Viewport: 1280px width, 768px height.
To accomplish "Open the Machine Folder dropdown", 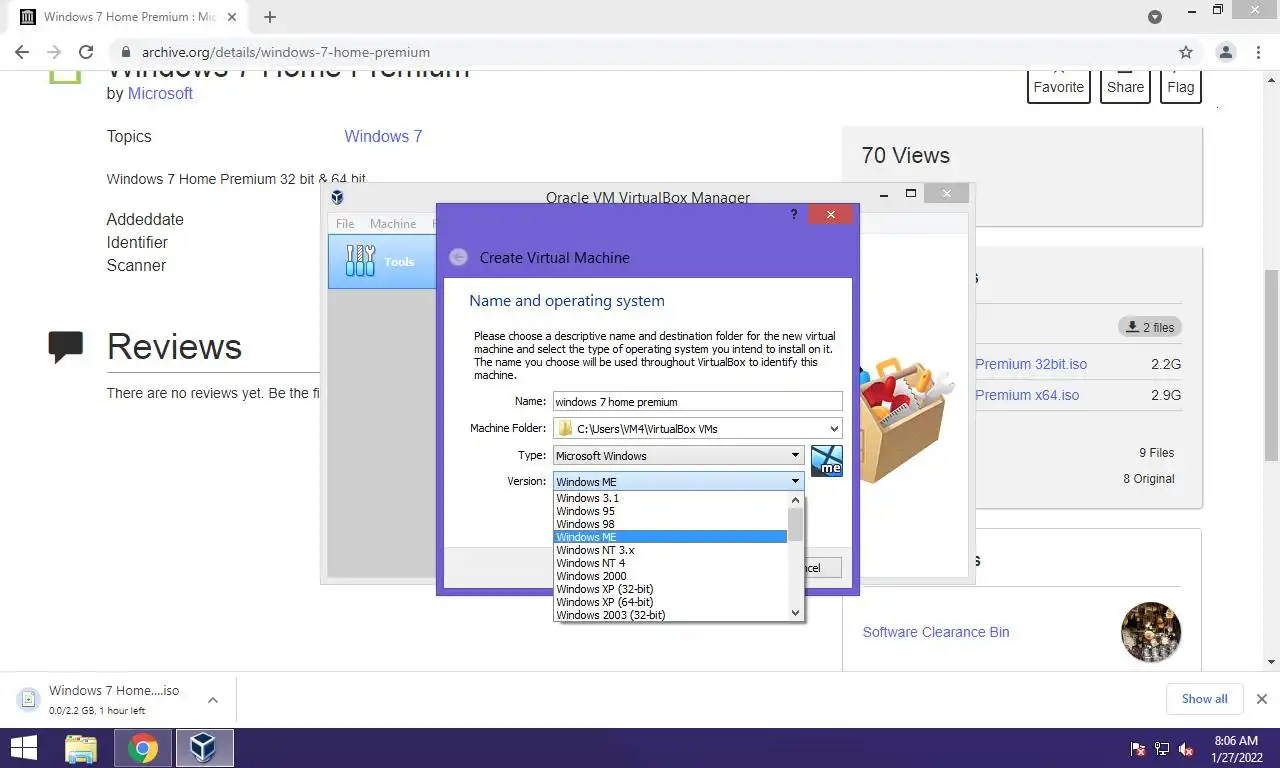I will coord(698,428).
